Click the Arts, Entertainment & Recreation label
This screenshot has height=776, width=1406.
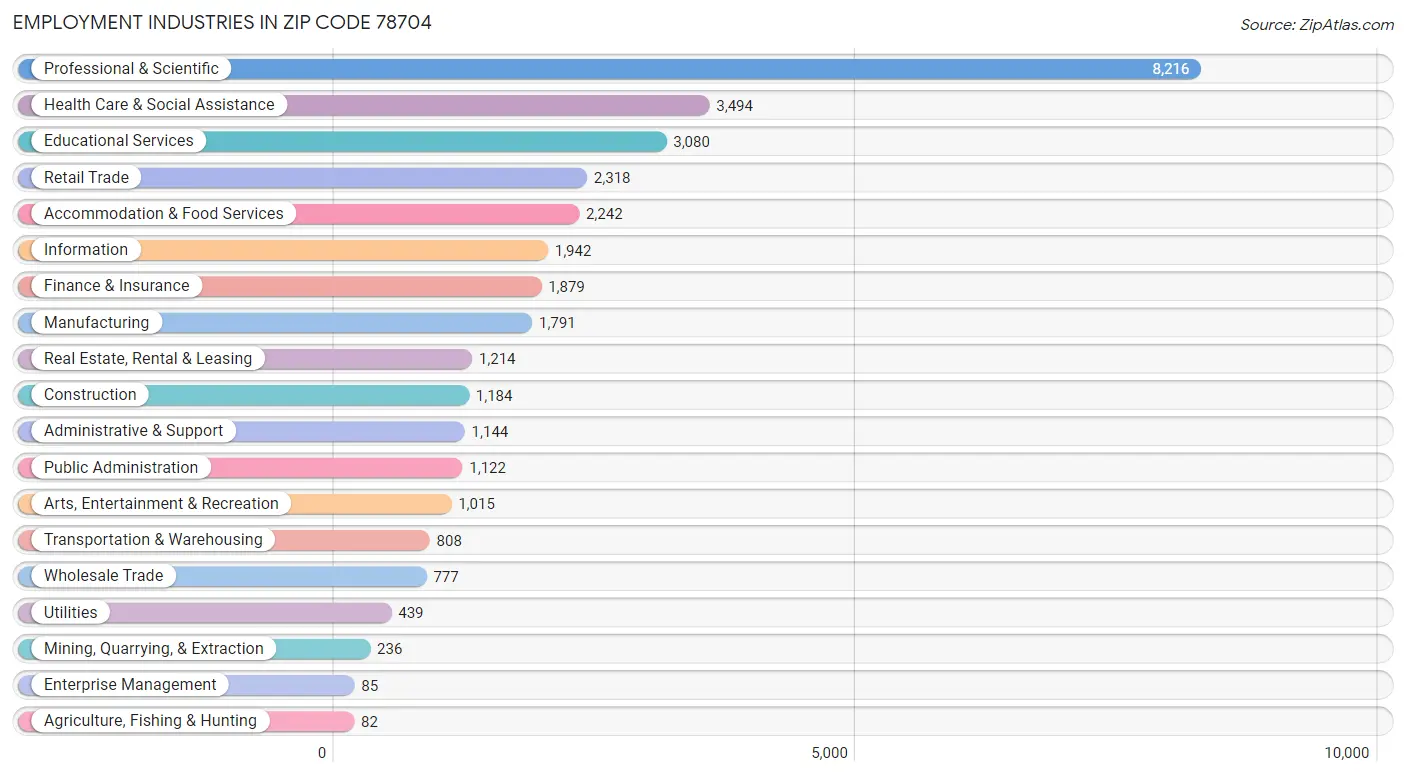(x=161, y=503)
